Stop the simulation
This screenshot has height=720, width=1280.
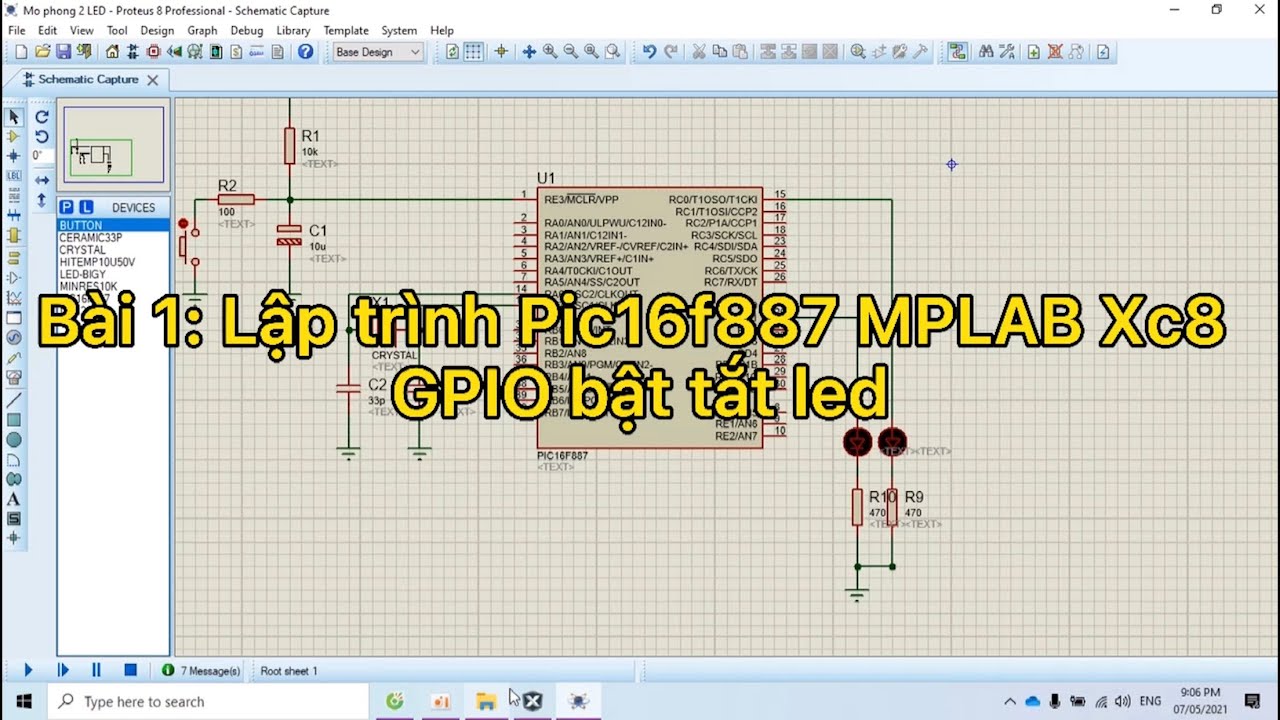coord(130,670)
